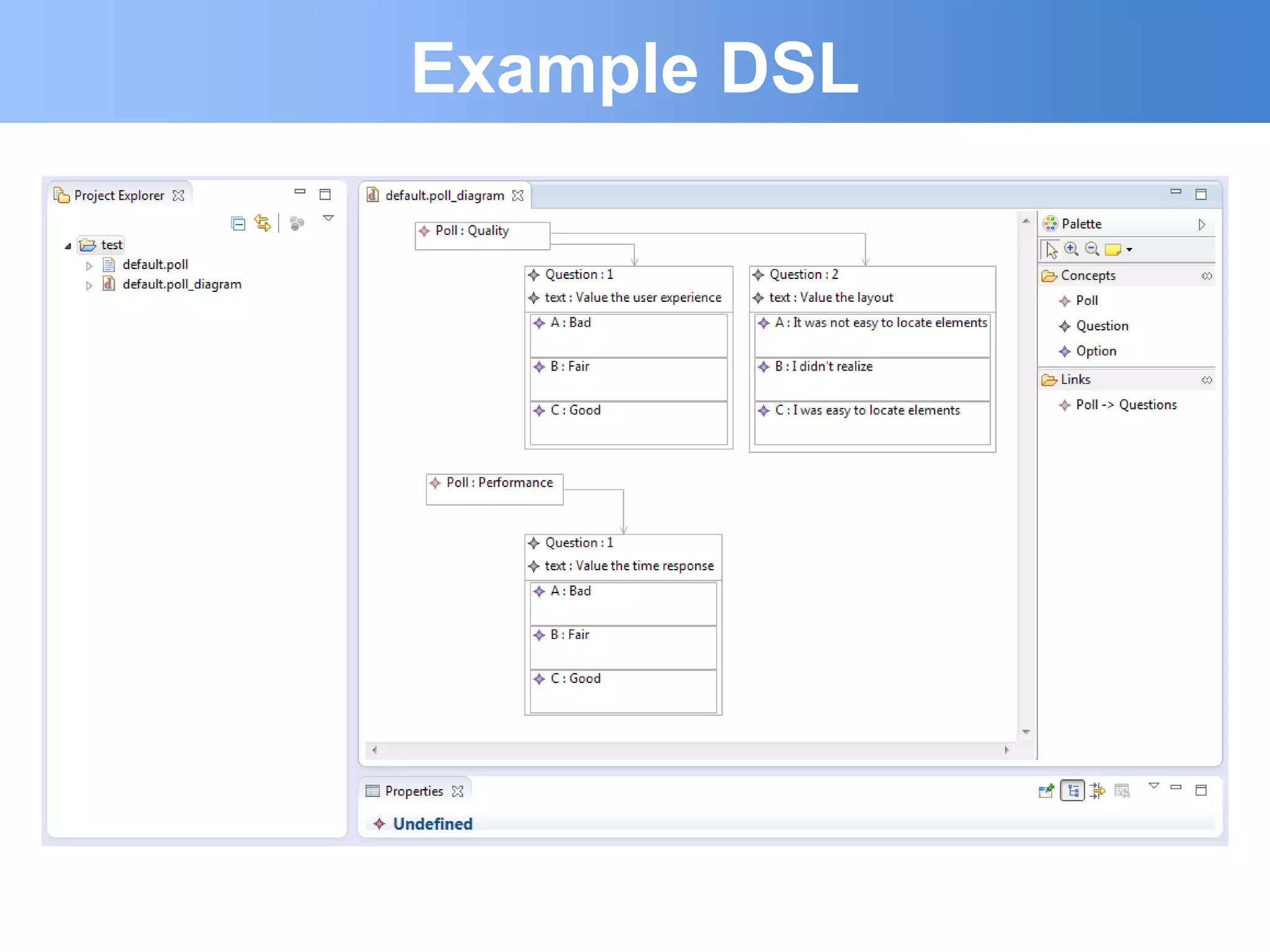1270x952 pixels.
Task: Choose the Note tool in palette
Action: (1113, 250)
